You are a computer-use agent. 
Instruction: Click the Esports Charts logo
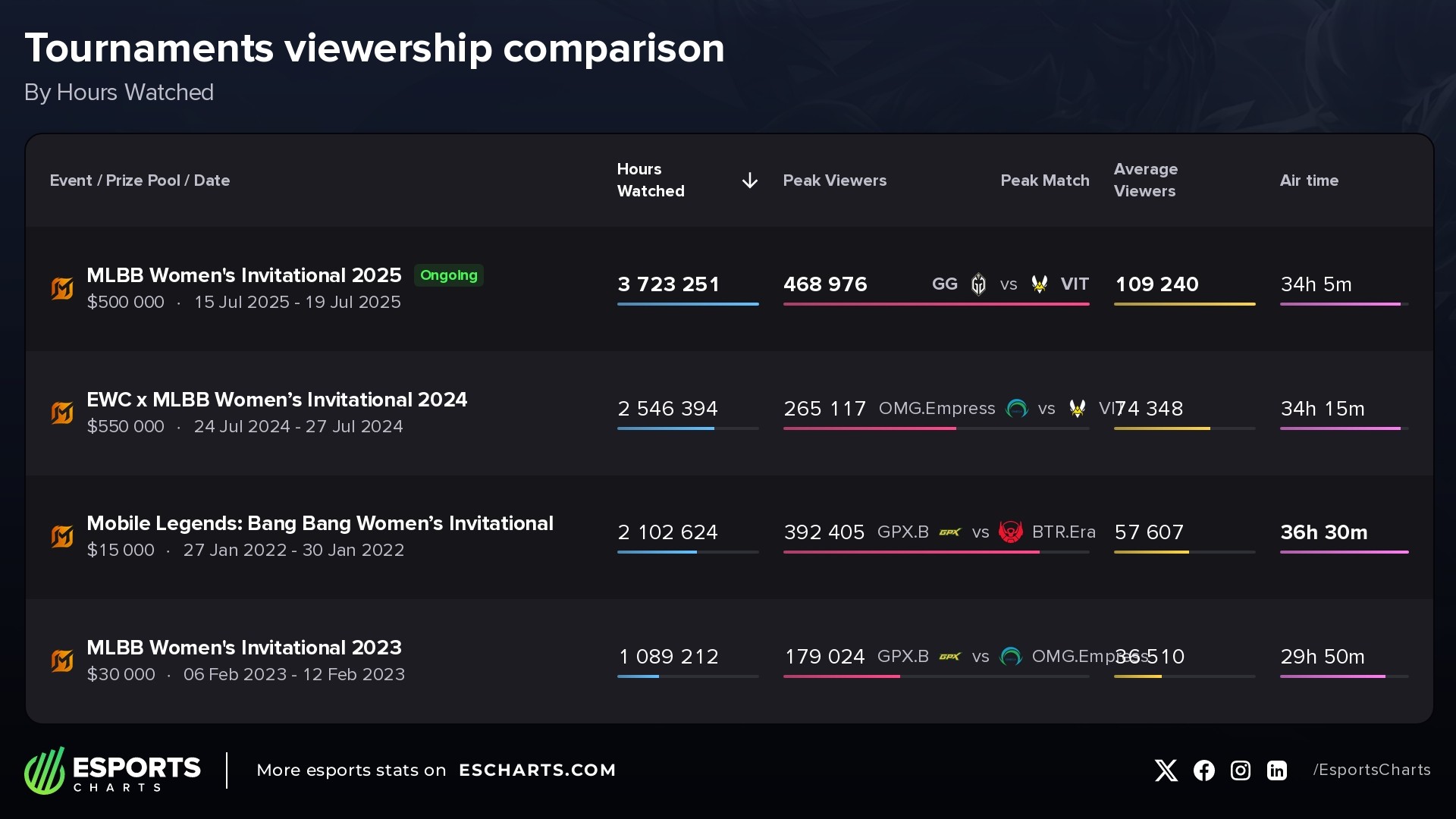[x=112, y=770]
